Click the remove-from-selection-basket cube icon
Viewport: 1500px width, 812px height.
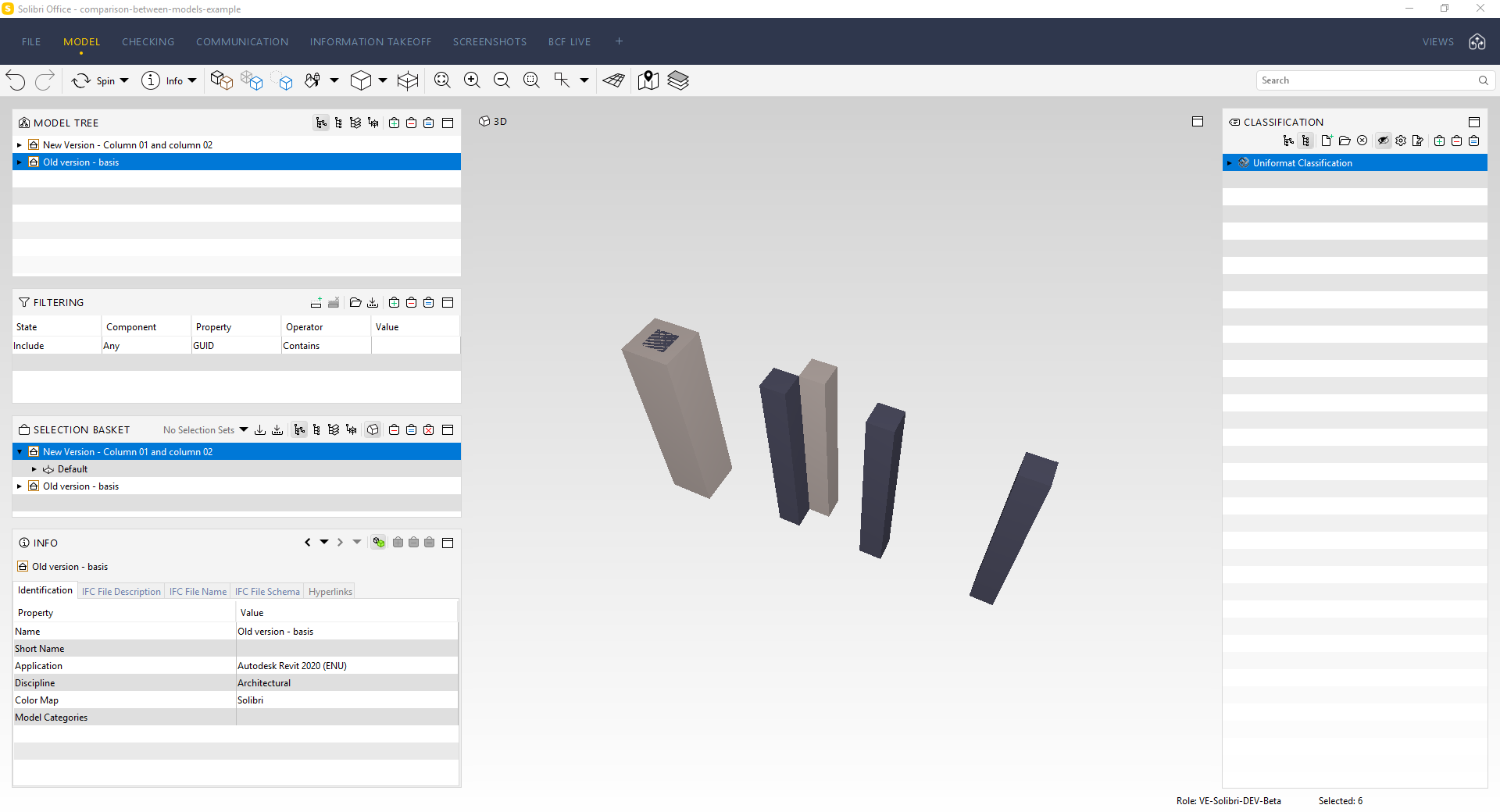click(283, 80)
